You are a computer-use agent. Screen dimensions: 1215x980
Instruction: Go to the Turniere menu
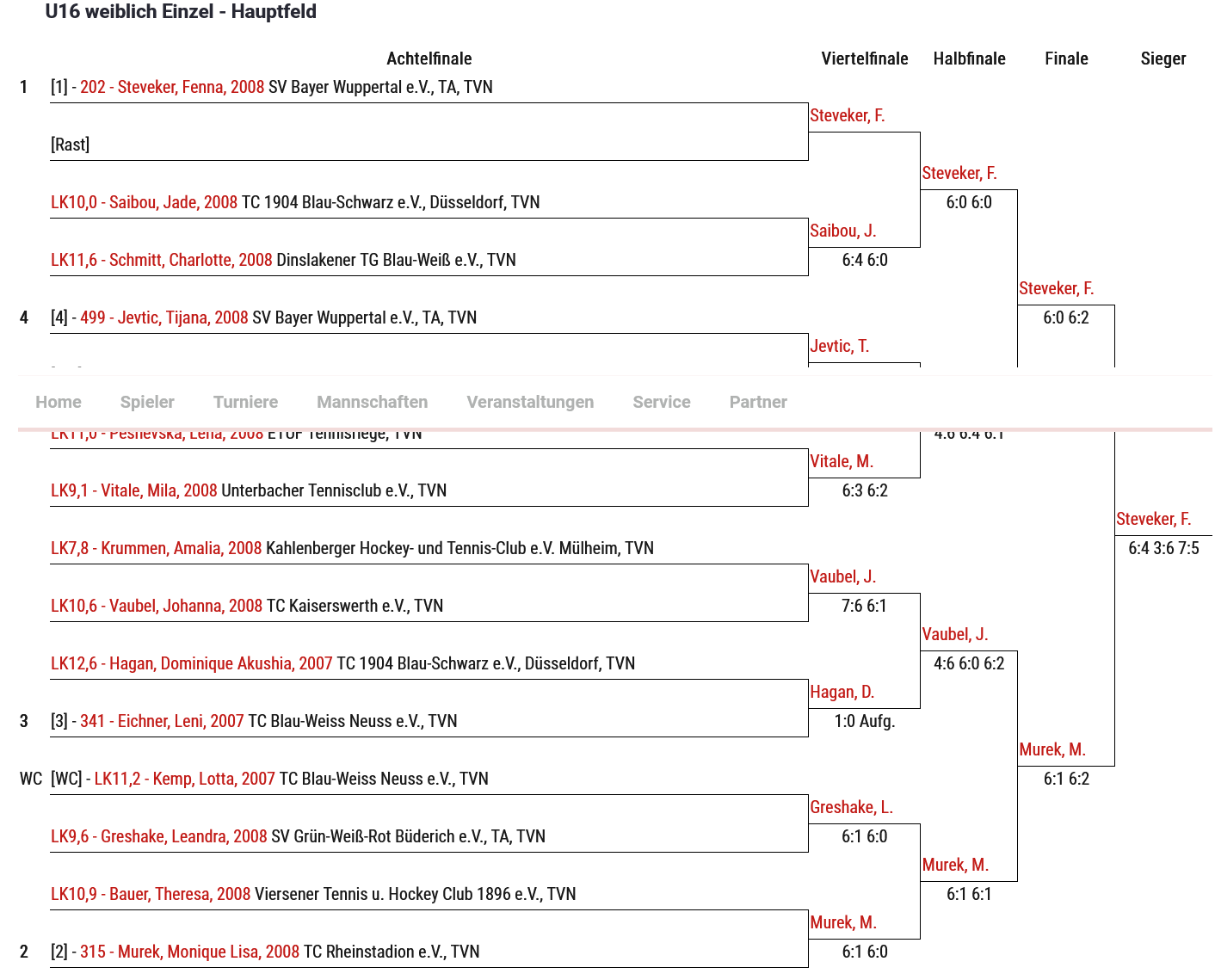tap(245, 402)
